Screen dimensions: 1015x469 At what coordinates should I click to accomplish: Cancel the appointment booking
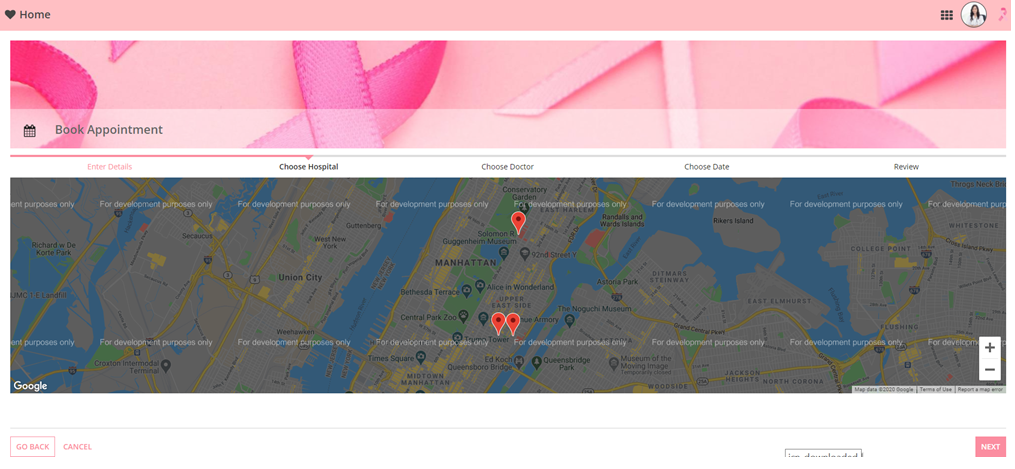tap(78, 447)
